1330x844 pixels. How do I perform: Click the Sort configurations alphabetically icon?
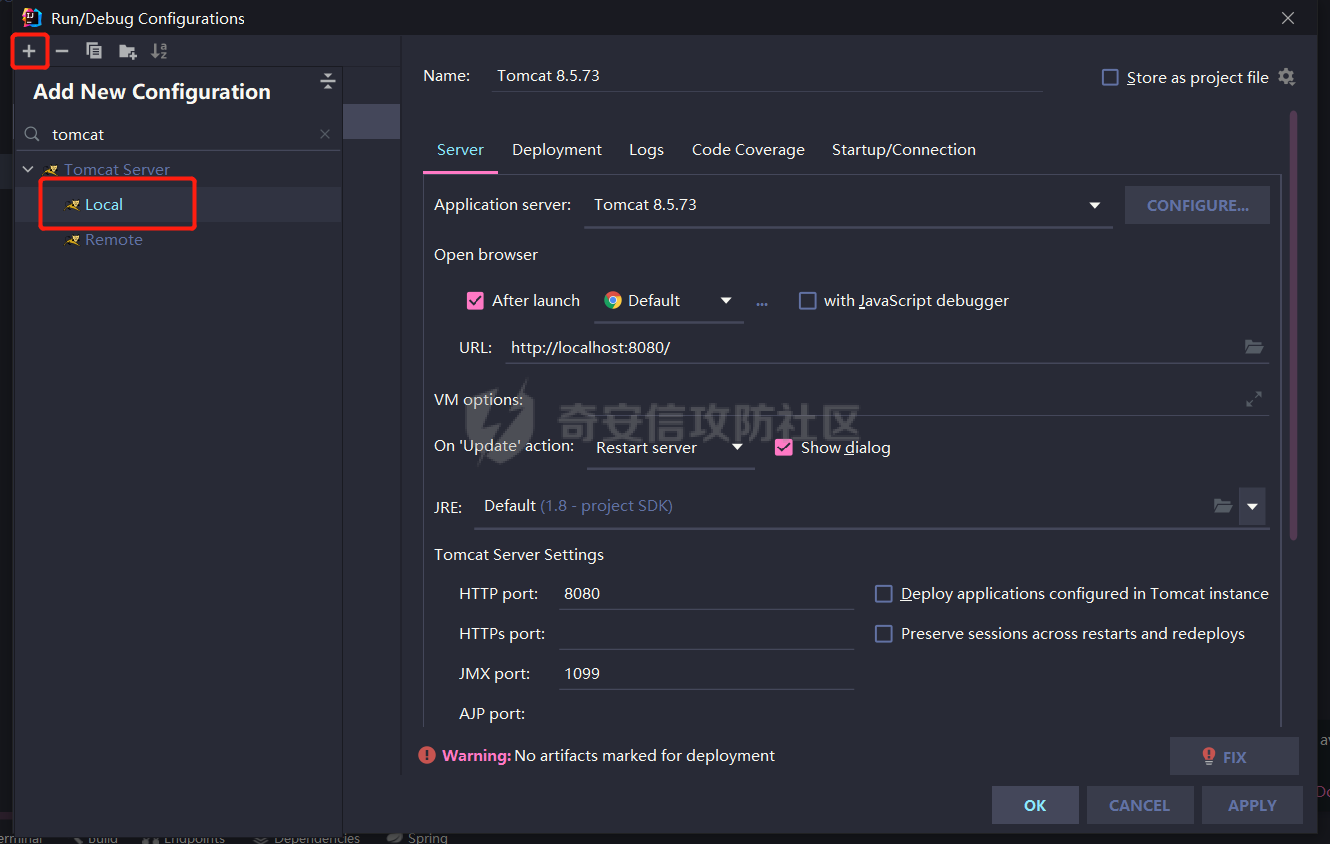[x=159, y=51]
